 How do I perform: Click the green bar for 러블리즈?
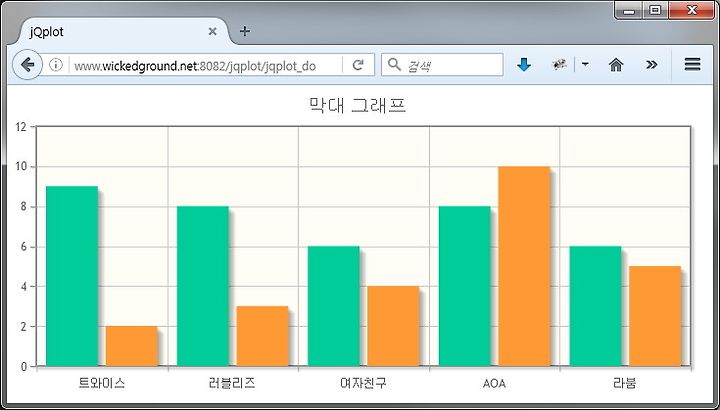coord(203,286)
